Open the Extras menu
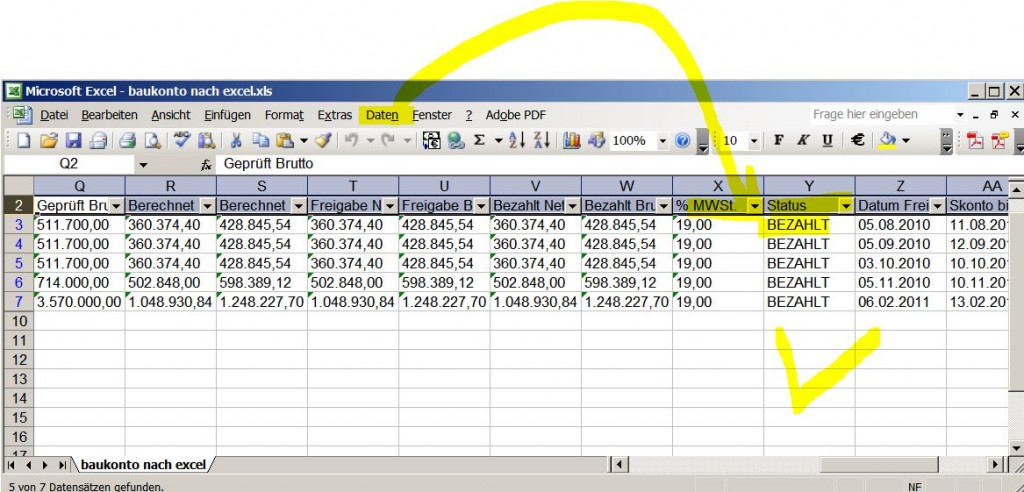Image resolution: width=1024 pixels, height=492 pixels. click(x=335, y=115)
